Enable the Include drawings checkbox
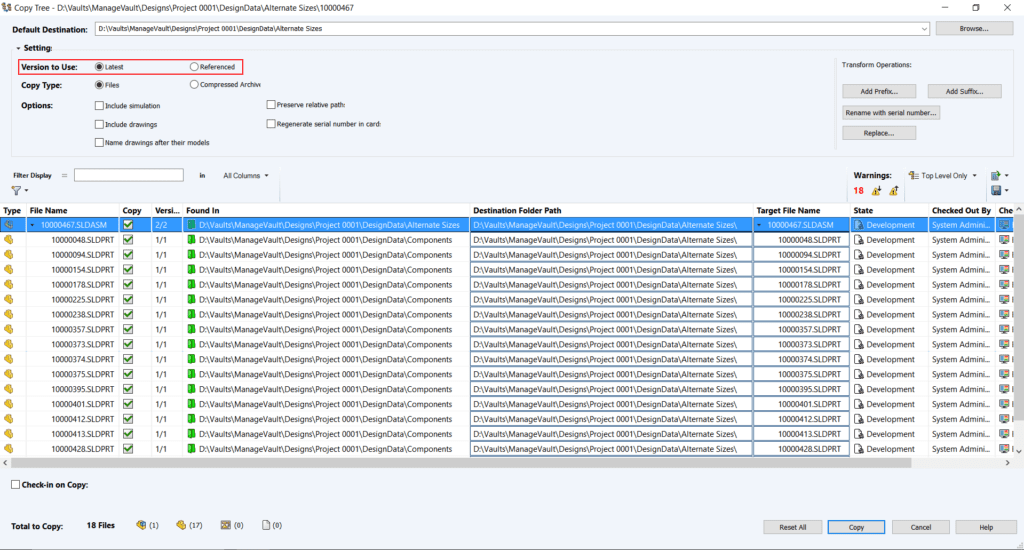The height and width of the screenshot is (550, 1024). click(99, 124)
